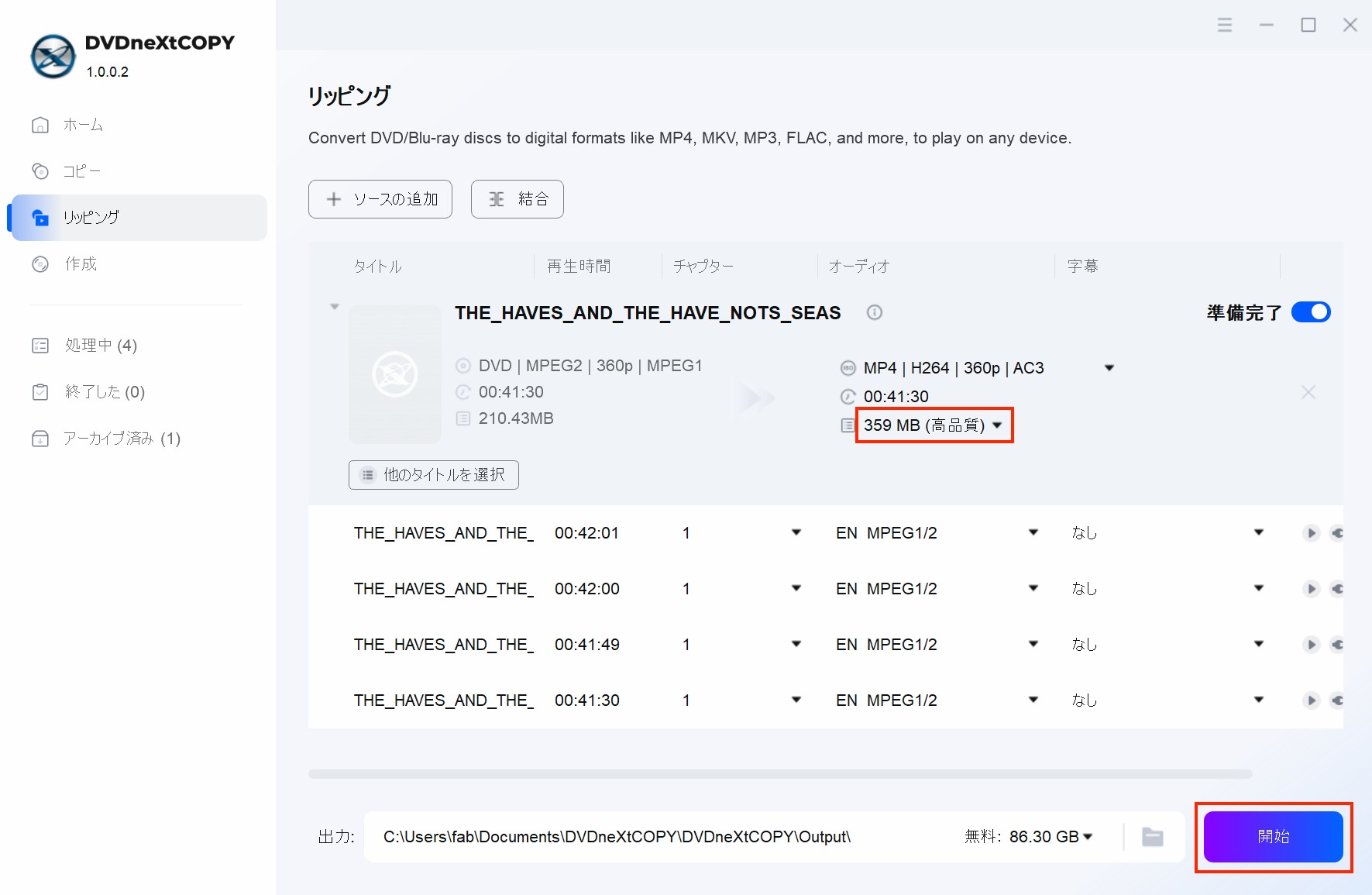
Task: Switch to コピー module
Action: click(67, 171)
